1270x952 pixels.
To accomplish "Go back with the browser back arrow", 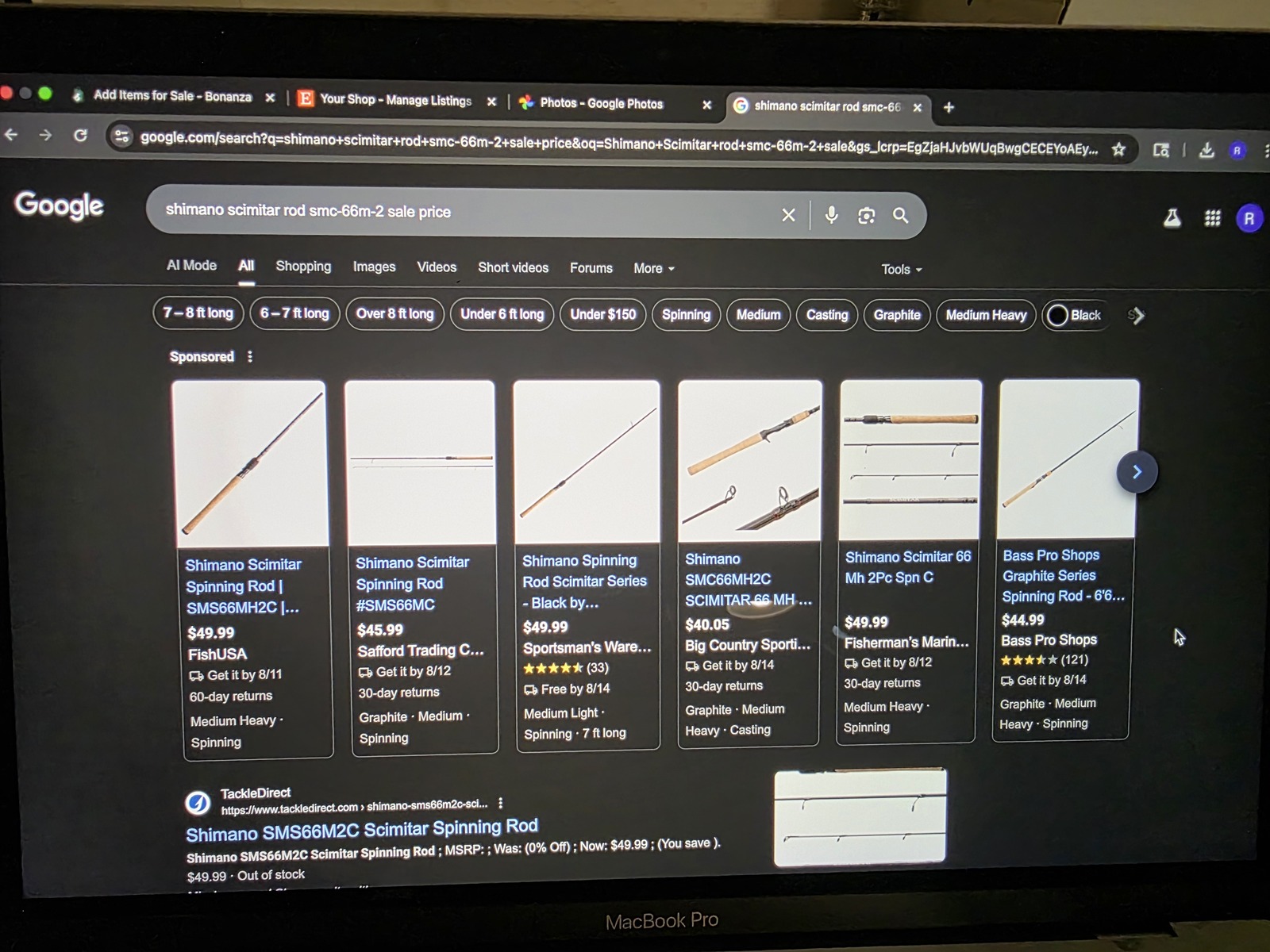I will tap(11, 135).
